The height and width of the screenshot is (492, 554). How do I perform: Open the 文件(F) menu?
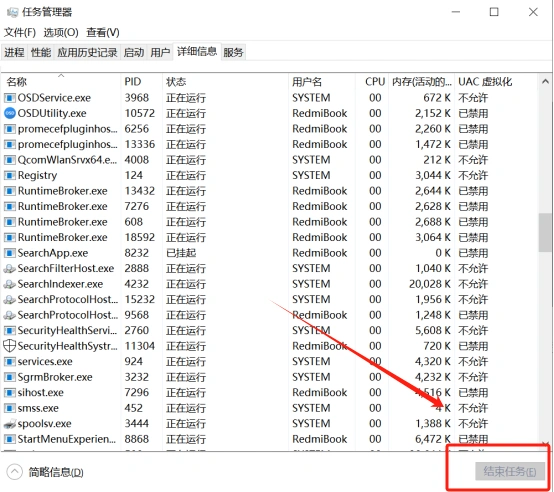(x=20, y=32)
